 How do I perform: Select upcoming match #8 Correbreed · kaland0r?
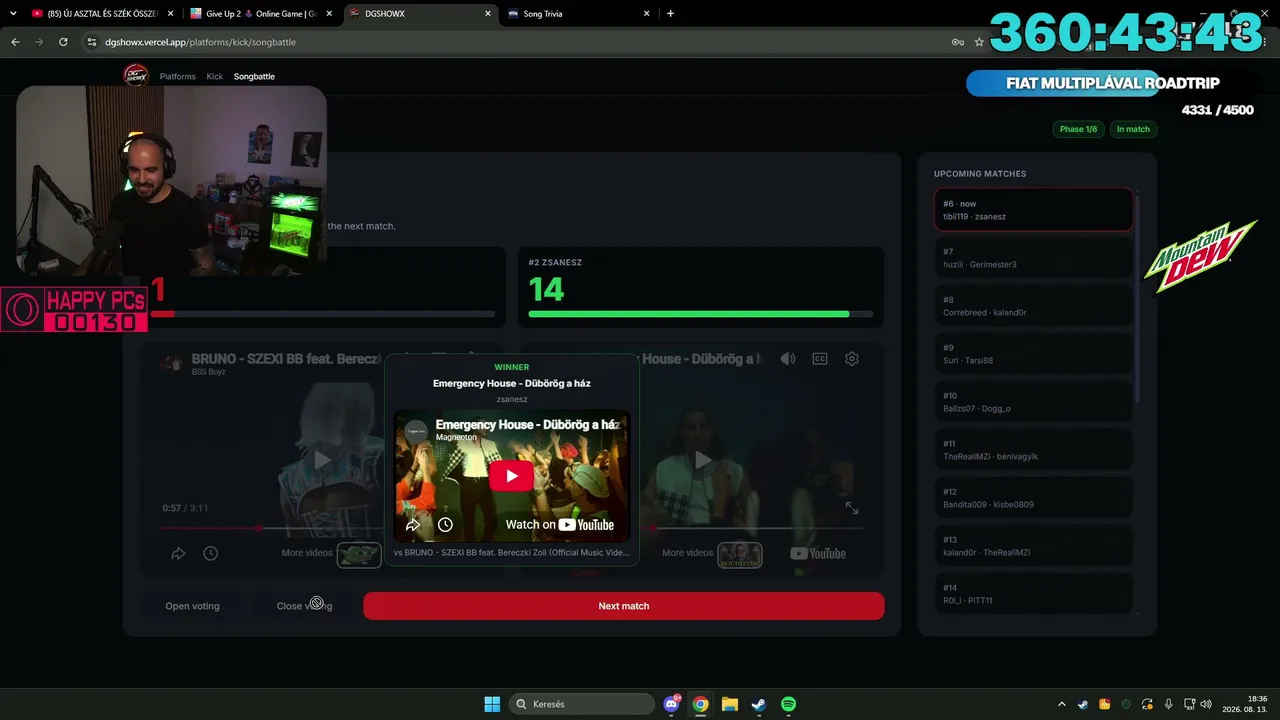(1034, 306)
